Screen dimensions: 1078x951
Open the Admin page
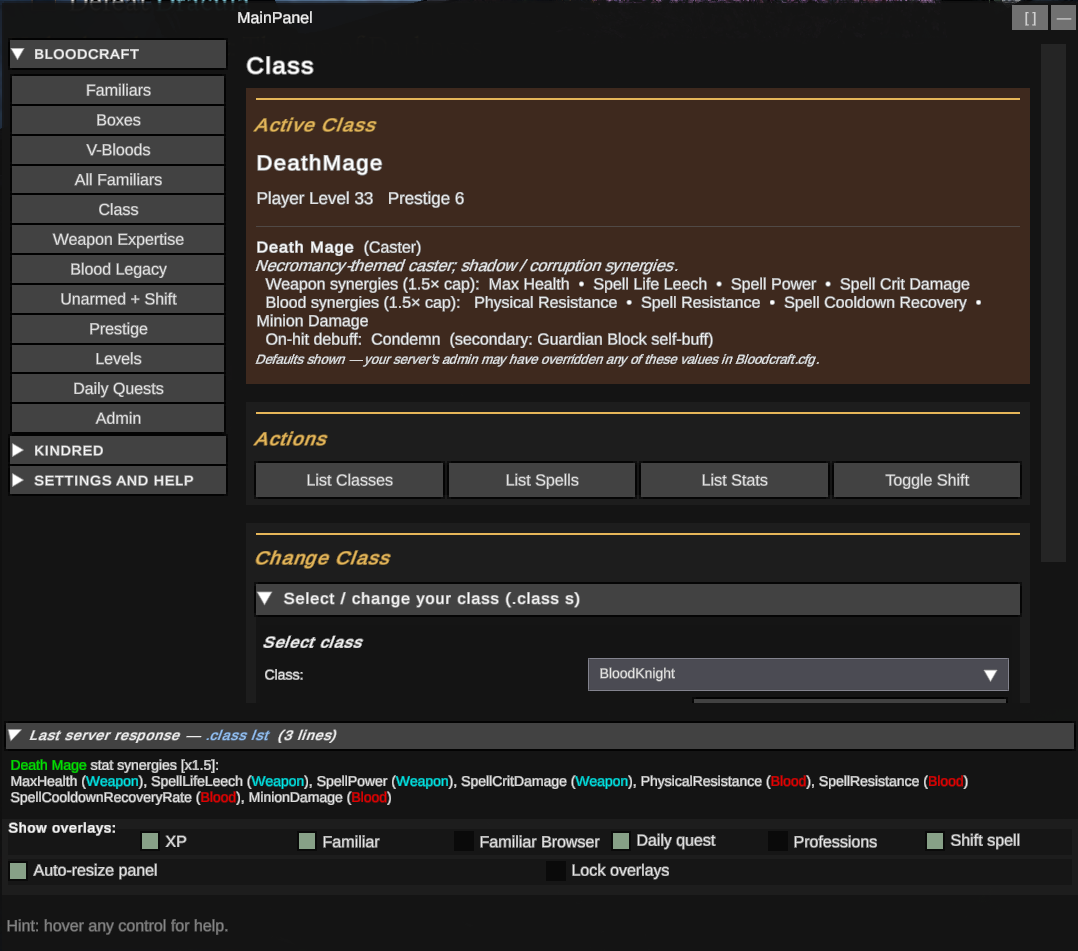coord(118,418)
